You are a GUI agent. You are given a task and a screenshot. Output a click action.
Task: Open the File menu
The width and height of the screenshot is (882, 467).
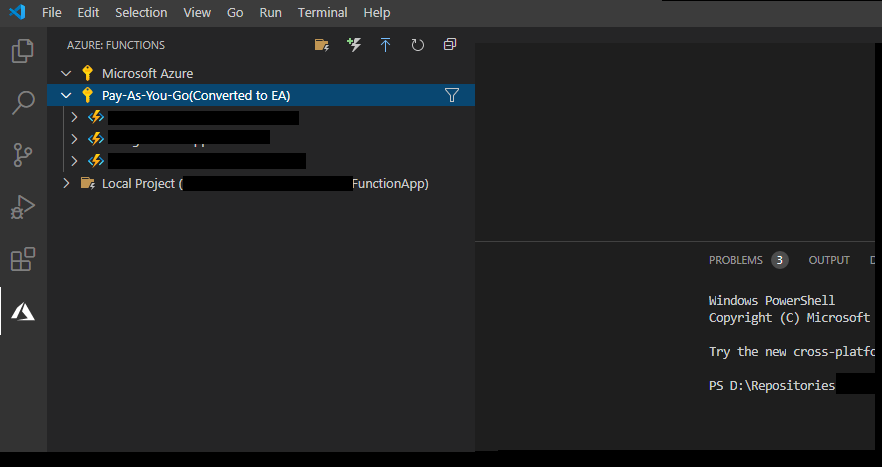point(52,12)
